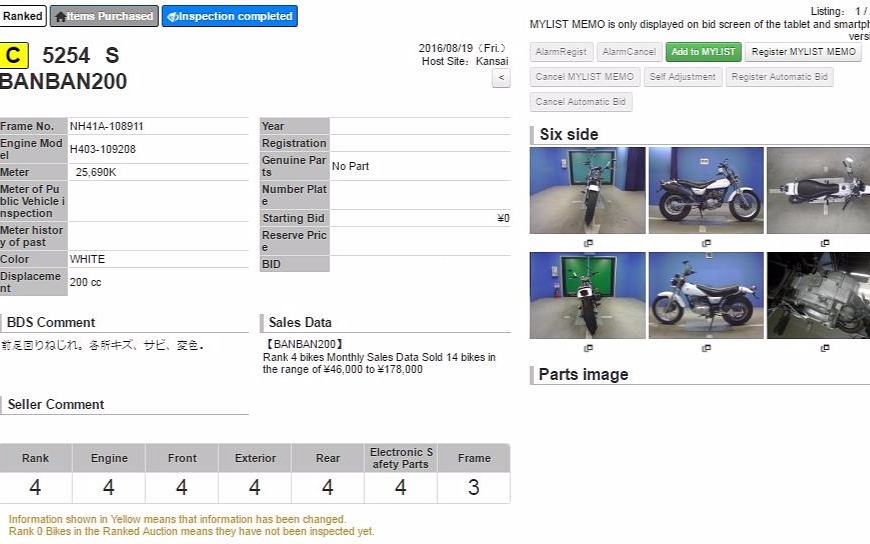Click the date 2016/08/19 (Fri.)
The image size is (870, 544).
(462, 48)
